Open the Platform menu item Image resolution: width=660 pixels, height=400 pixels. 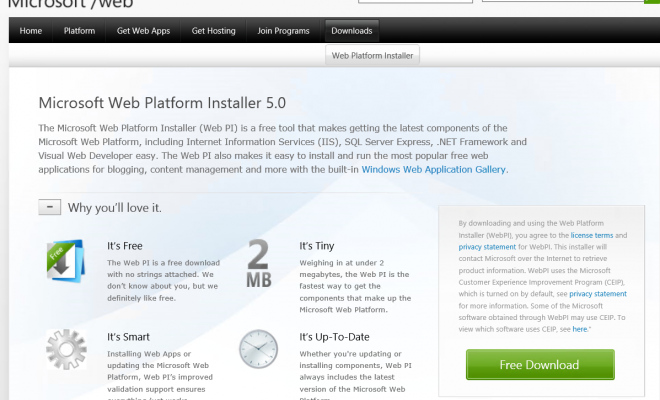[79, 31]
